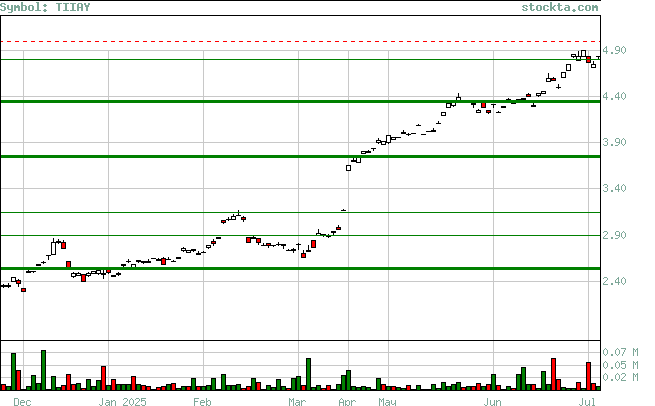This screenshot has height=406, width=655.
Task: Click the Jan 2025 month label
Action: 122,402
